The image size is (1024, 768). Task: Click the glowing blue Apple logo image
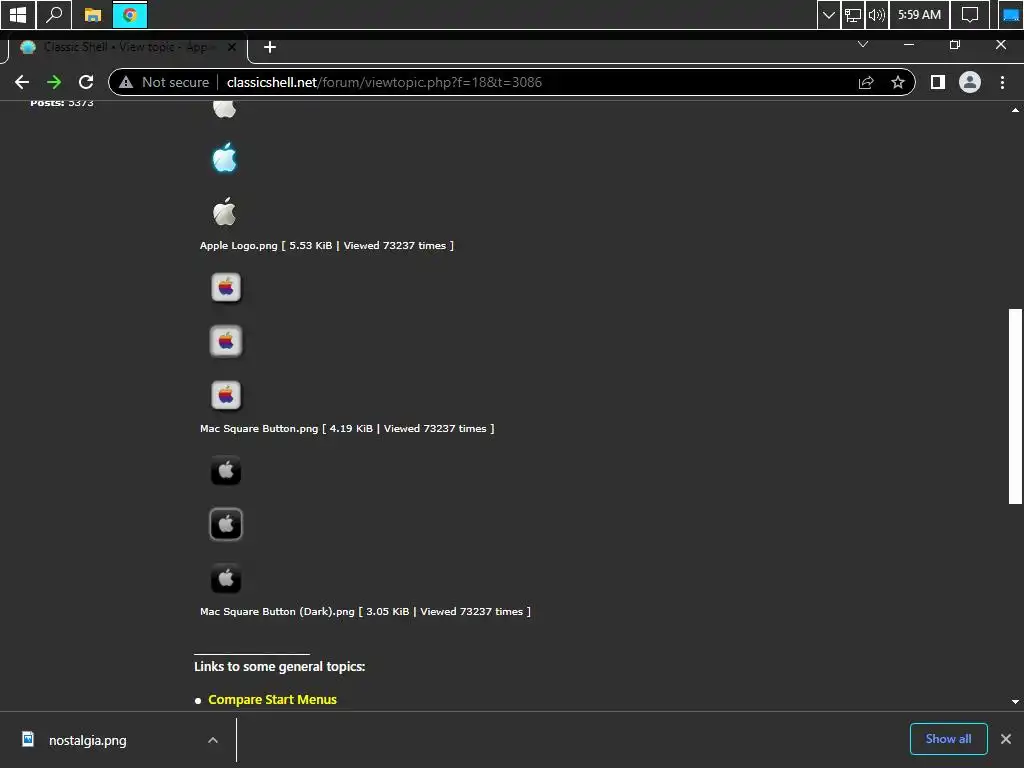(225, 157)
